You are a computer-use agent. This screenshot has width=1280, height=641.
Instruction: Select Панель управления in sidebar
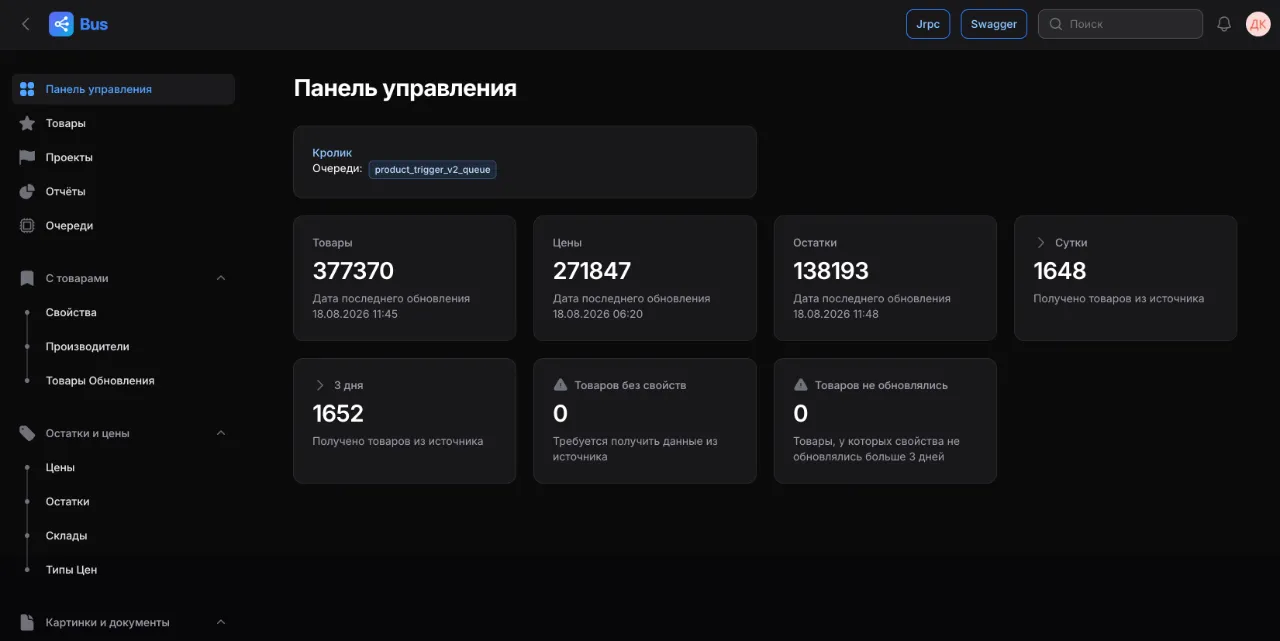click(x=124, y=89)
